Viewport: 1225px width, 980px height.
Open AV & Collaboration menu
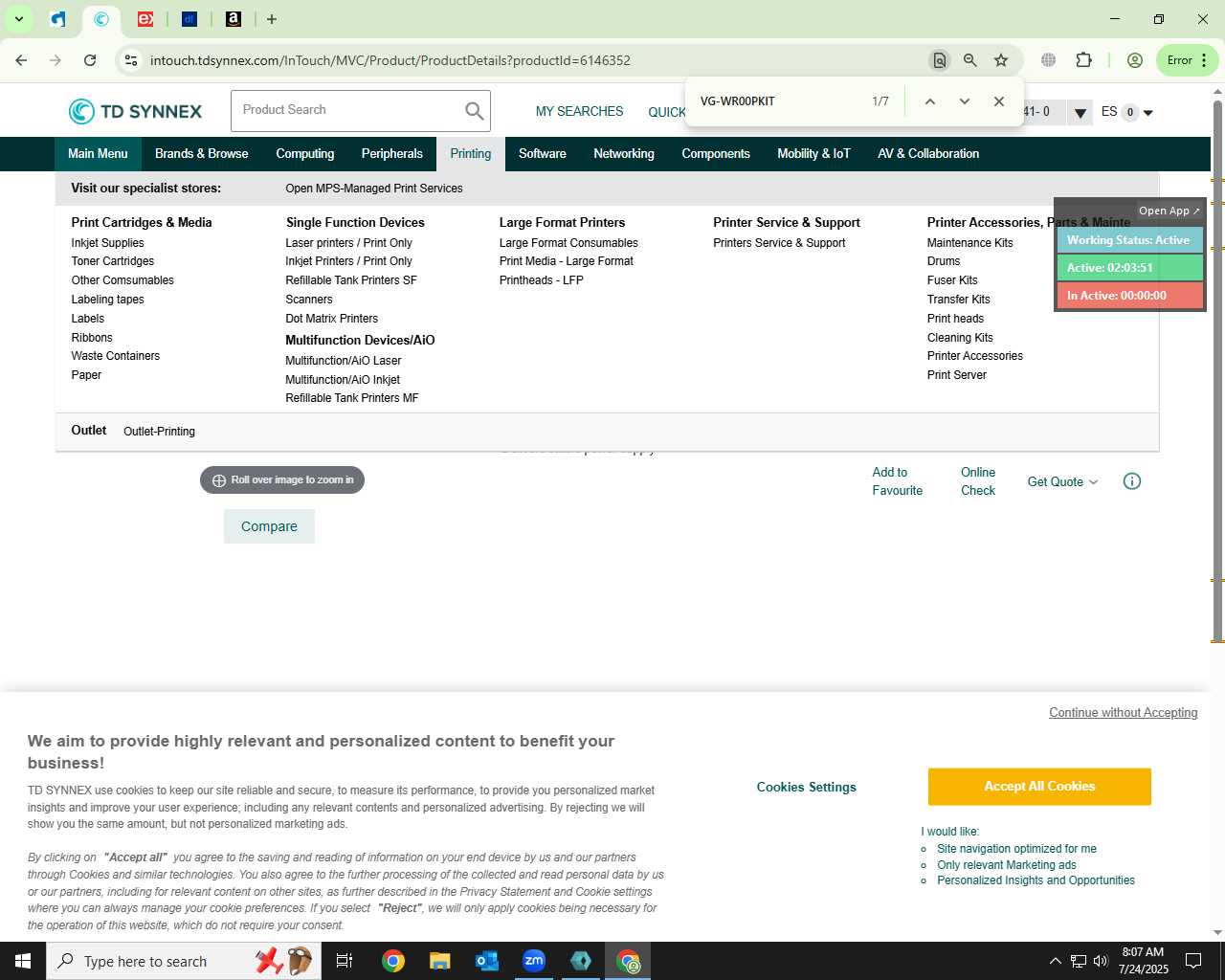tap(928, 154)
